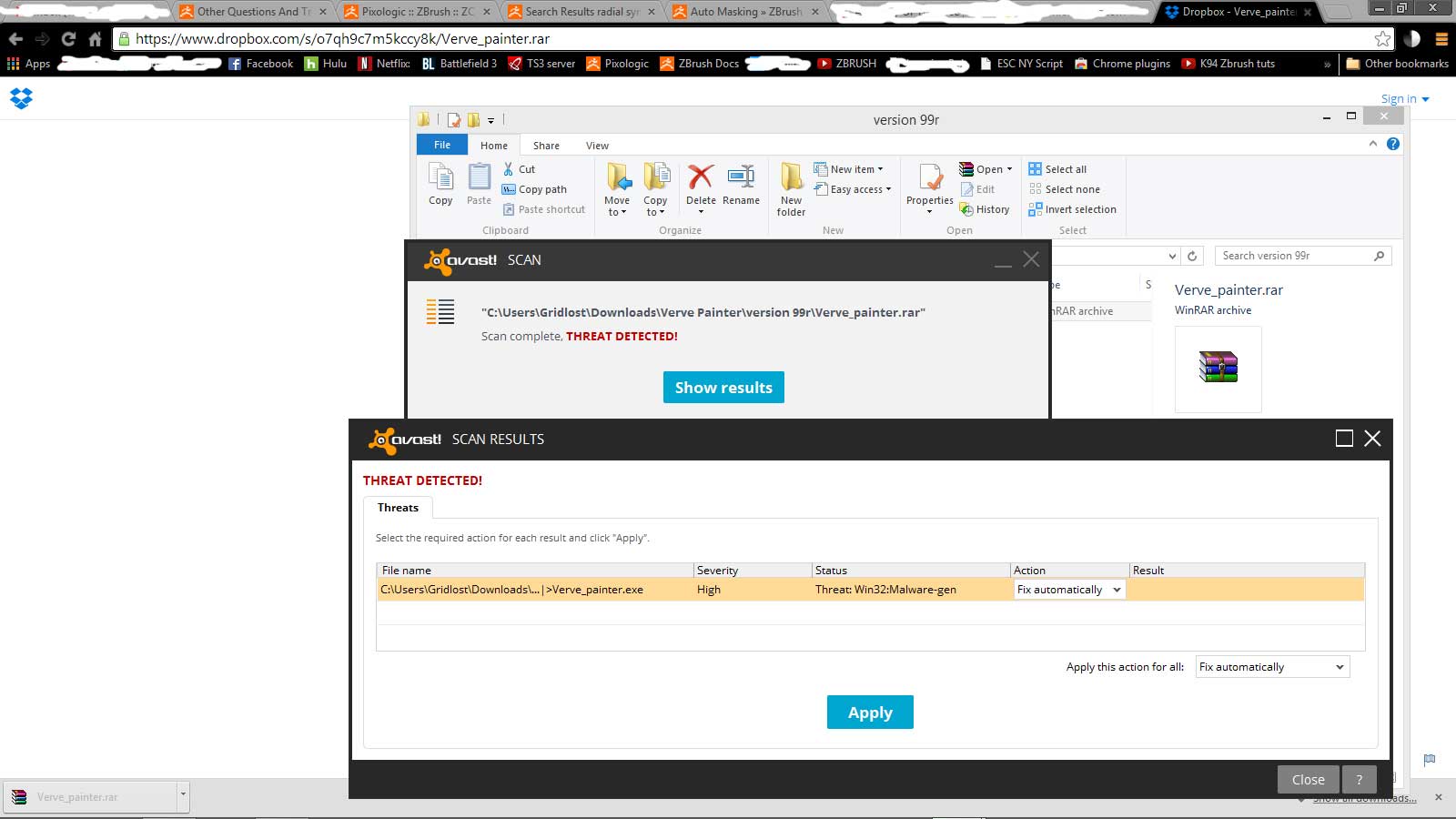Open the ZBrush Docs bookmark
Viewport: 1456px width, 819px height.
tap(700, 64)
